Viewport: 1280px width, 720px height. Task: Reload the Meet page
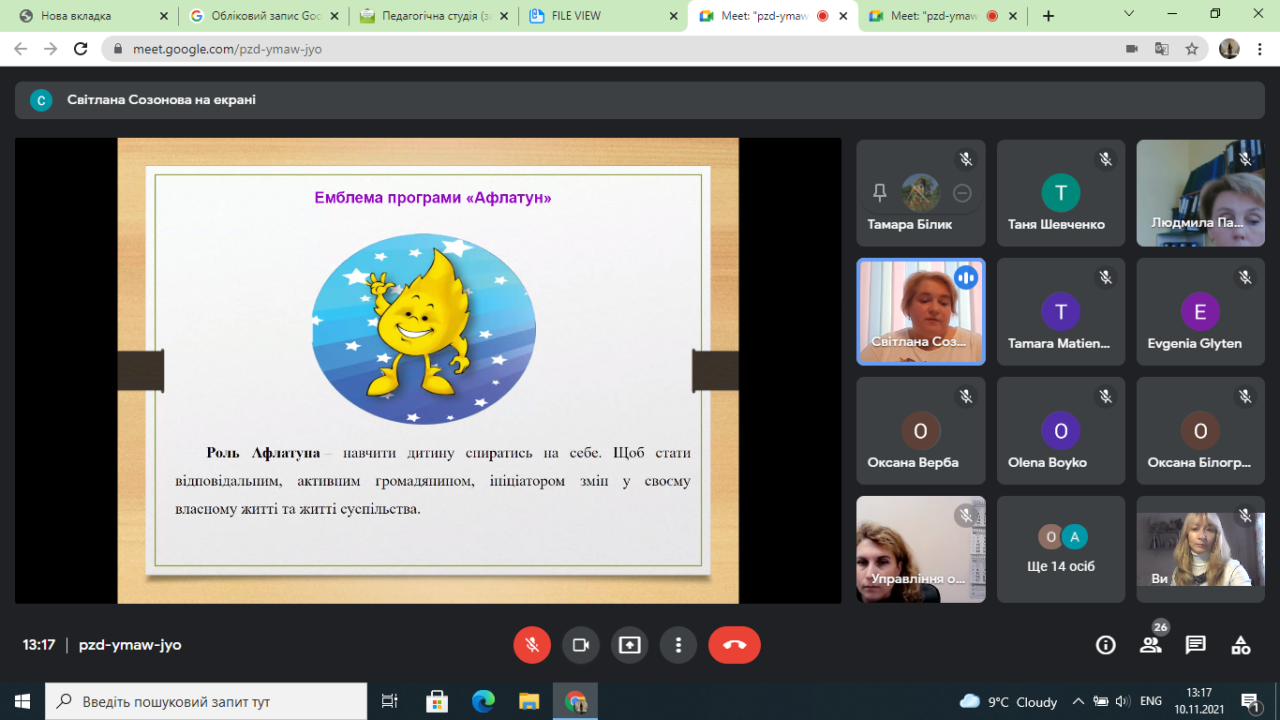point(82,49)
